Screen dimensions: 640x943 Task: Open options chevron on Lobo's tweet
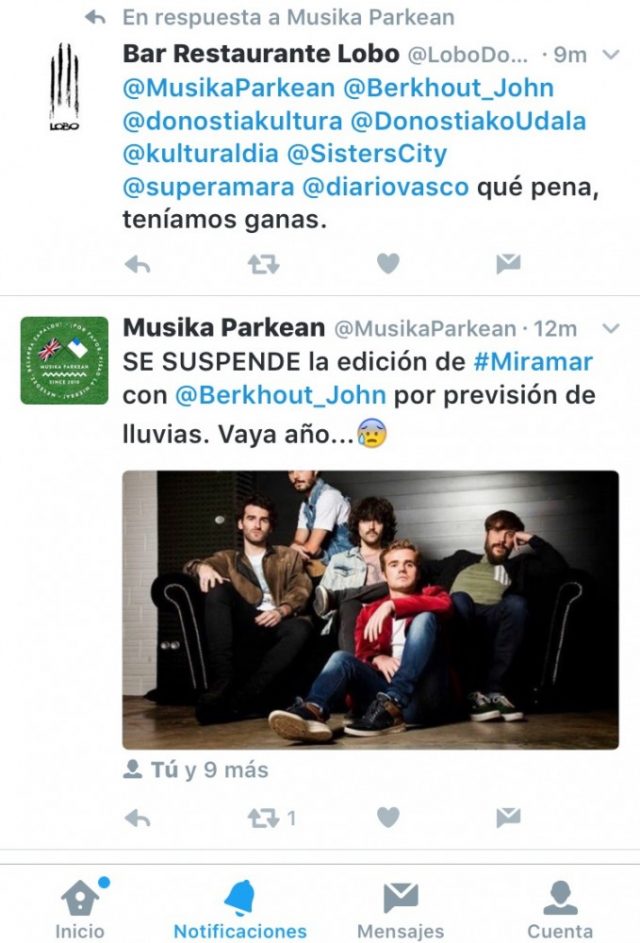611,55
